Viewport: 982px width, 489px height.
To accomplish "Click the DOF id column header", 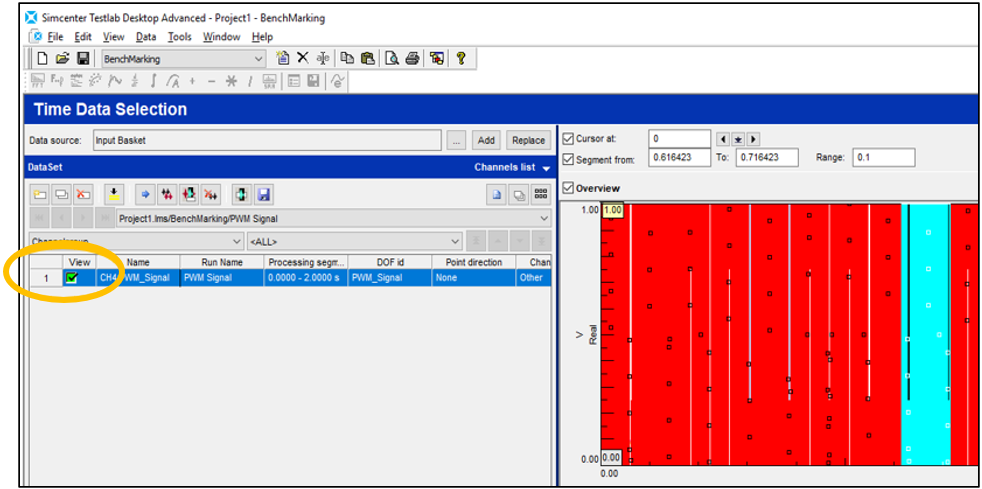I will point(390,262).
